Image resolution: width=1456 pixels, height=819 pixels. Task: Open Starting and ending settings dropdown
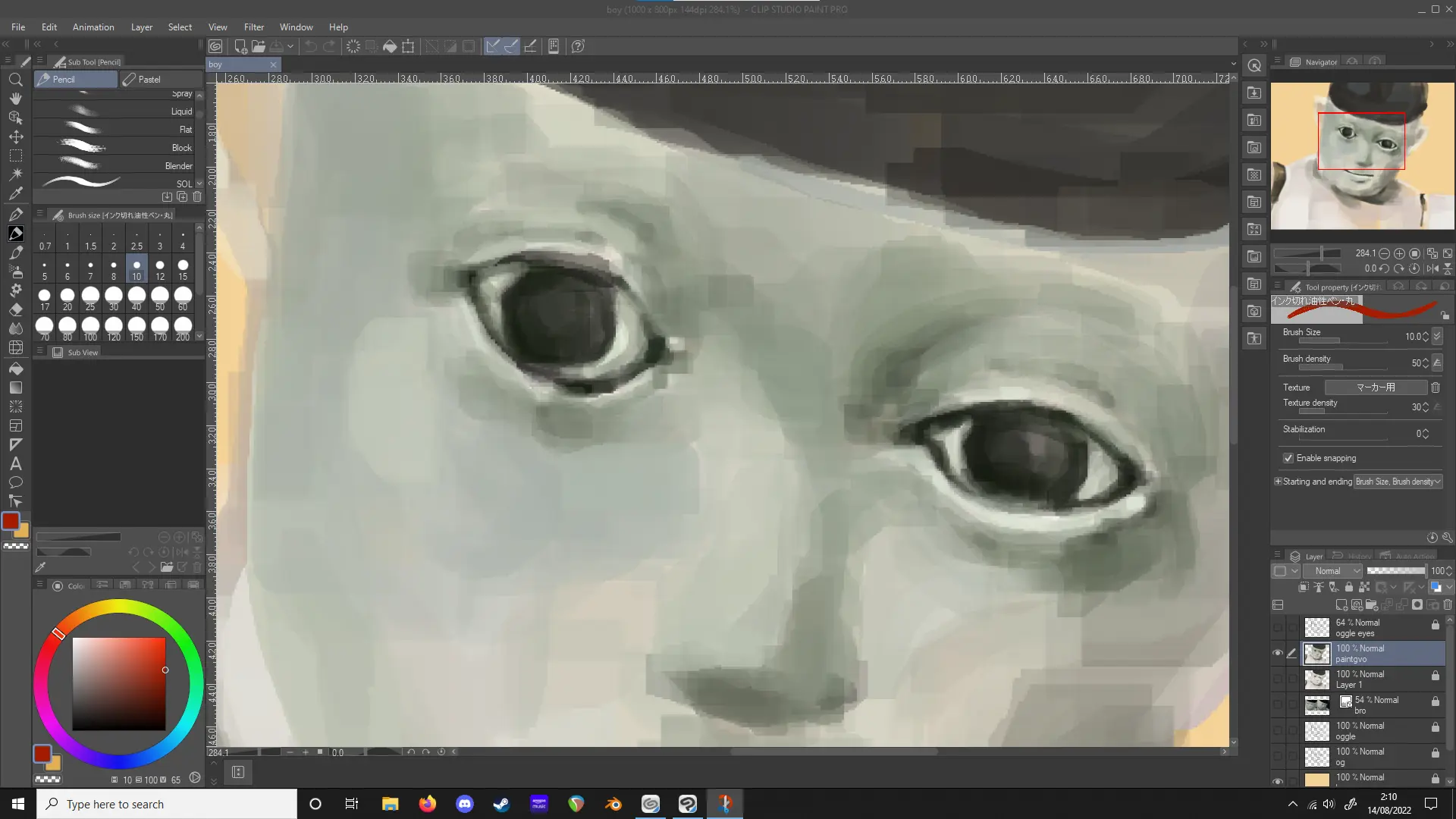(x=1398, y=482)
